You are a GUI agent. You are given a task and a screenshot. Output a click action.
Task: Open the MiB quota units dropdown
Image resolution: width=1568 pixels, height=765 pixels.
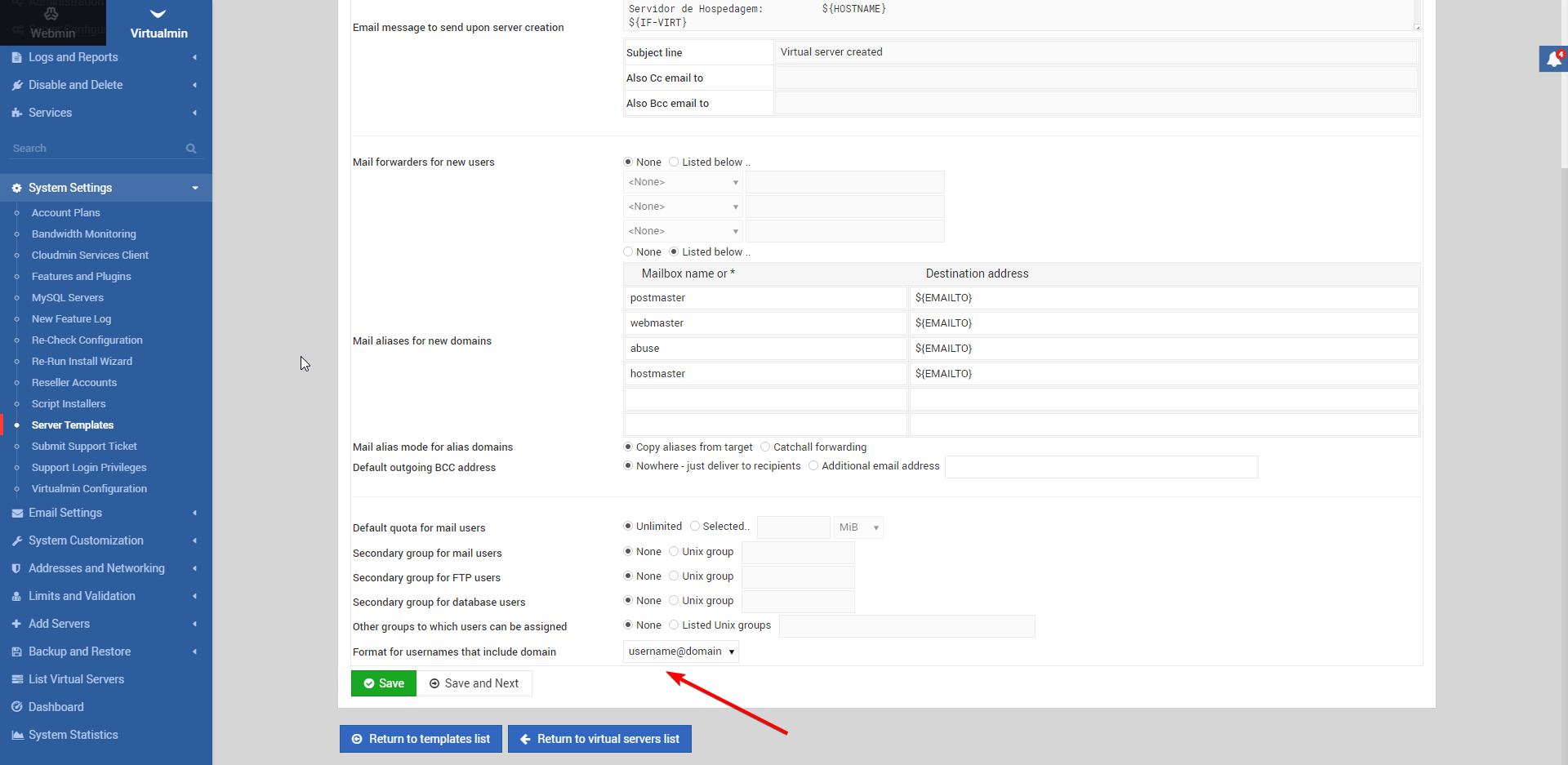coord(858,527)
